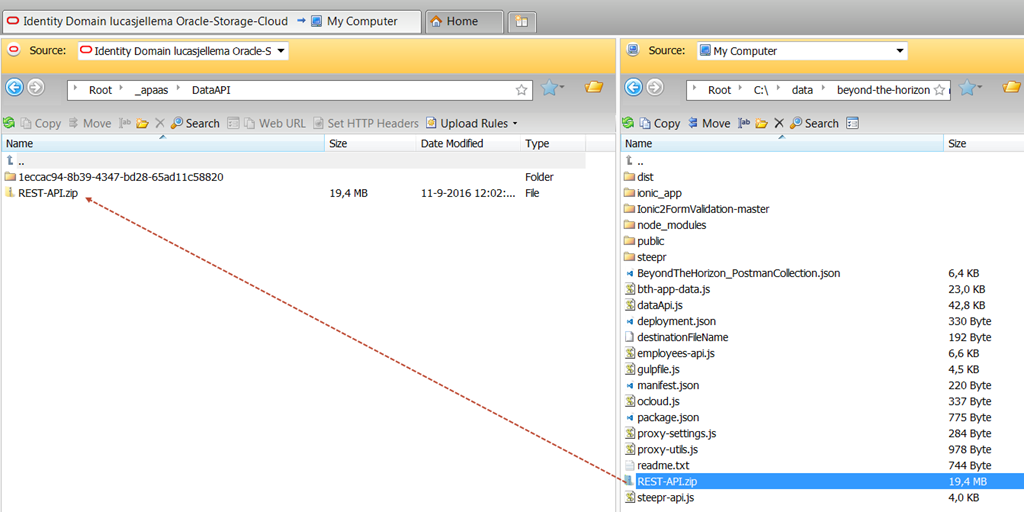Click the delete X icon in right pane
The image size is (1024, 512).
[777, 123]
